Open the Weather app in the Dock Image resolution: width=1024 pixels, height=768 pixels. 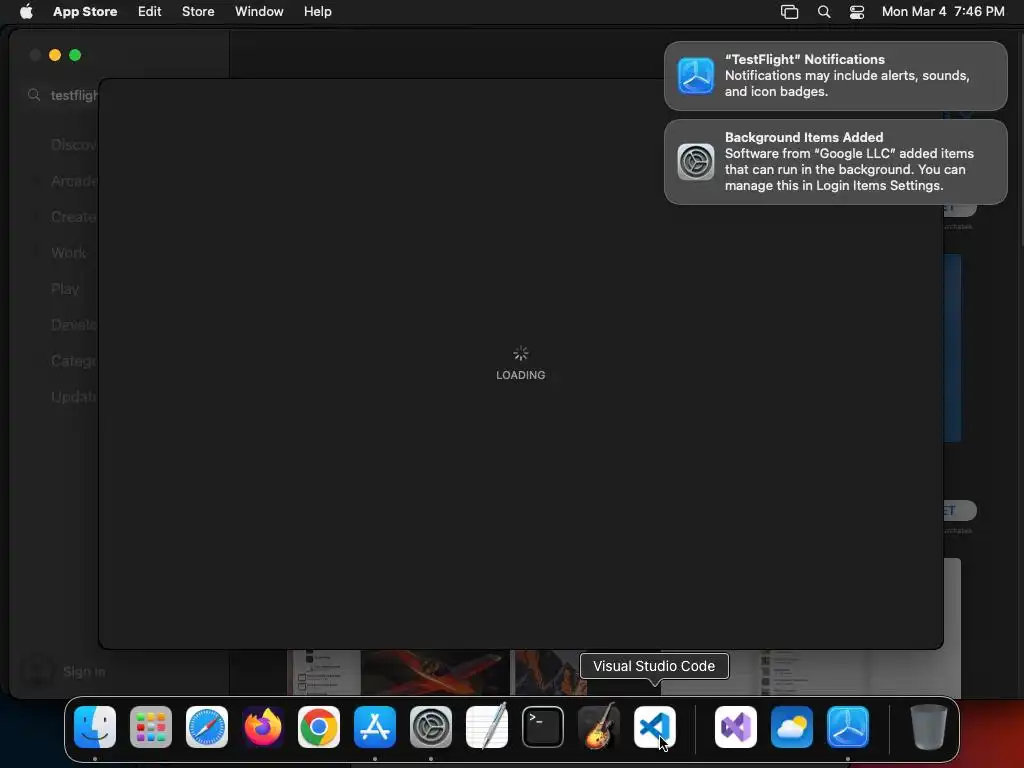coord(792,727)
